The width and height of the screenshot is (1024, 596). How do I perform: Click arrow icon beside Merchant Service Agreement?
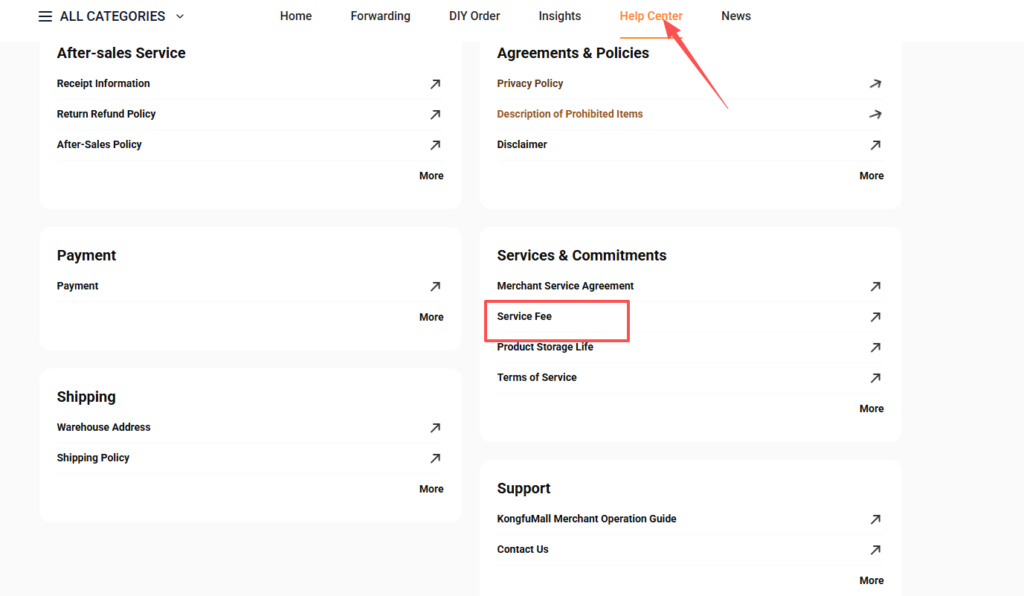pos(875,286)
